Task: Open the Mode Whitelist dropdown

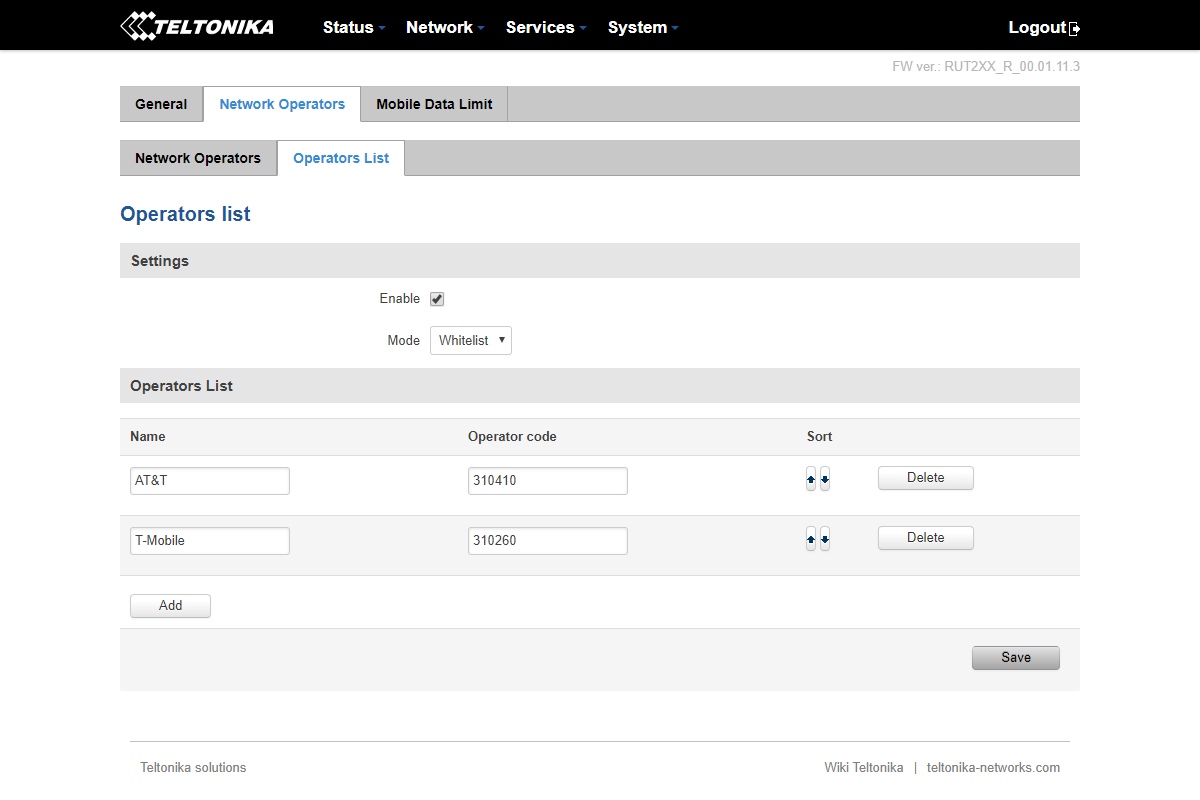Action: pyautogui.click(x=471, y=341)
